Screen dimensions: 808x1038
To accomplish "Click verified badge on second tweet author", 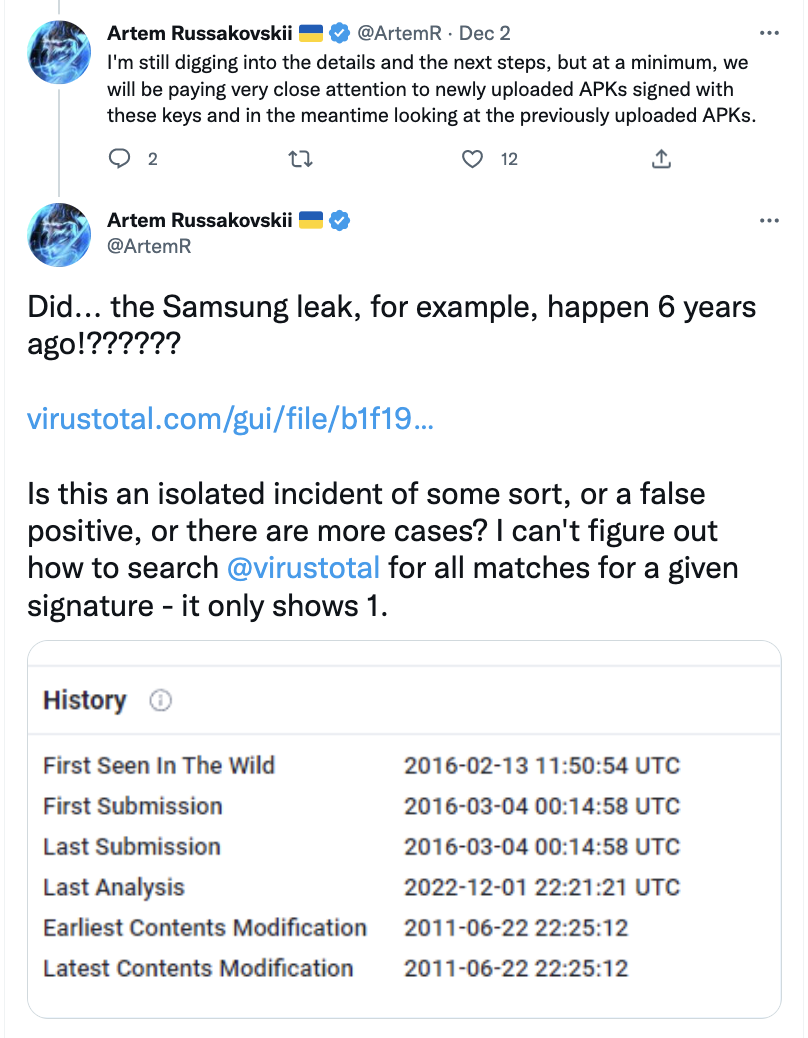I will [340, 220].
